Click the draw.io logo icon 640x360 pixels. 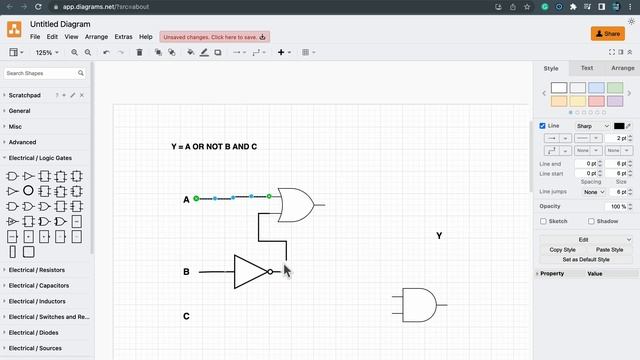14,29
